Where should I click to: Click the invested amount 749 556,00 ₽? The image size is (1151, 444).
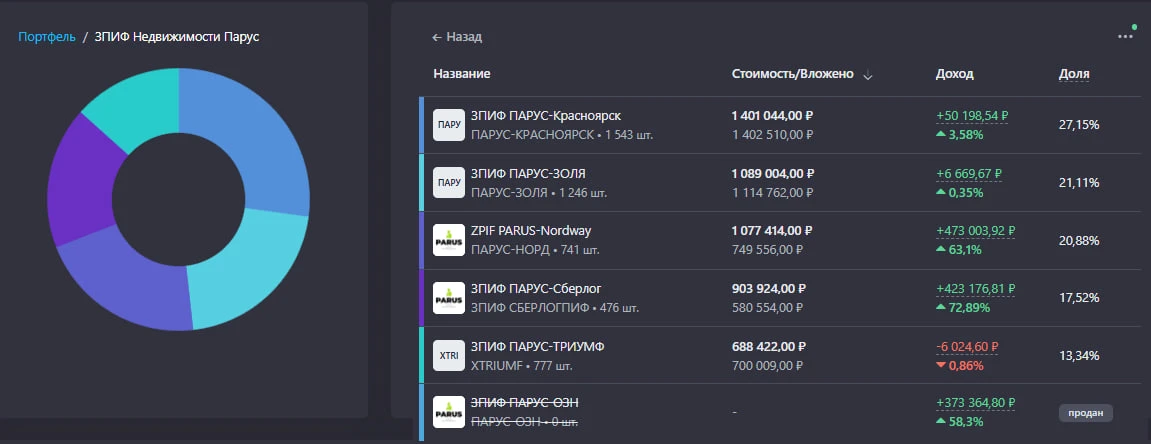[767, 250]
